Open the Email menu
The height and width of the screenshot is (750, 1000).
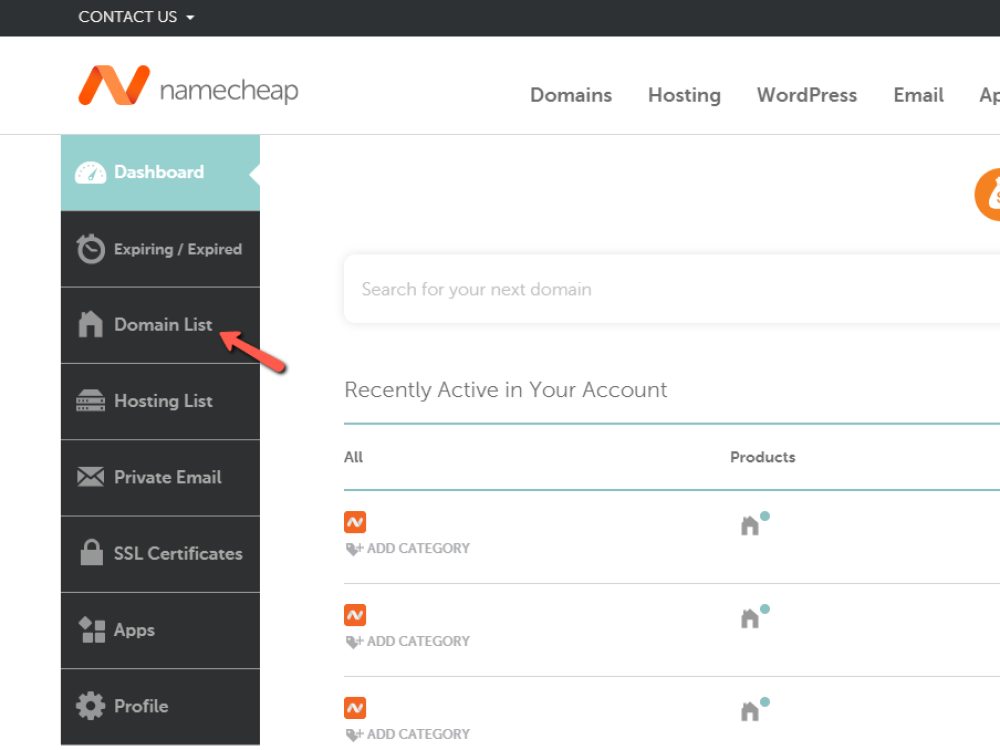(x=918, y=95)
